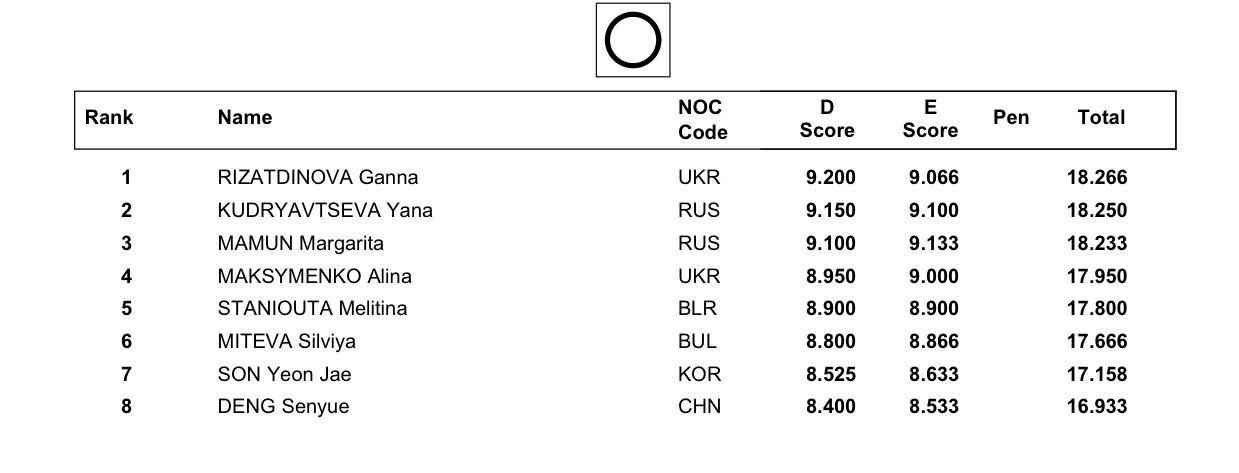This screenshot has height=473, width=1239.
Task: Click the D Score column header
Action: 827,119
